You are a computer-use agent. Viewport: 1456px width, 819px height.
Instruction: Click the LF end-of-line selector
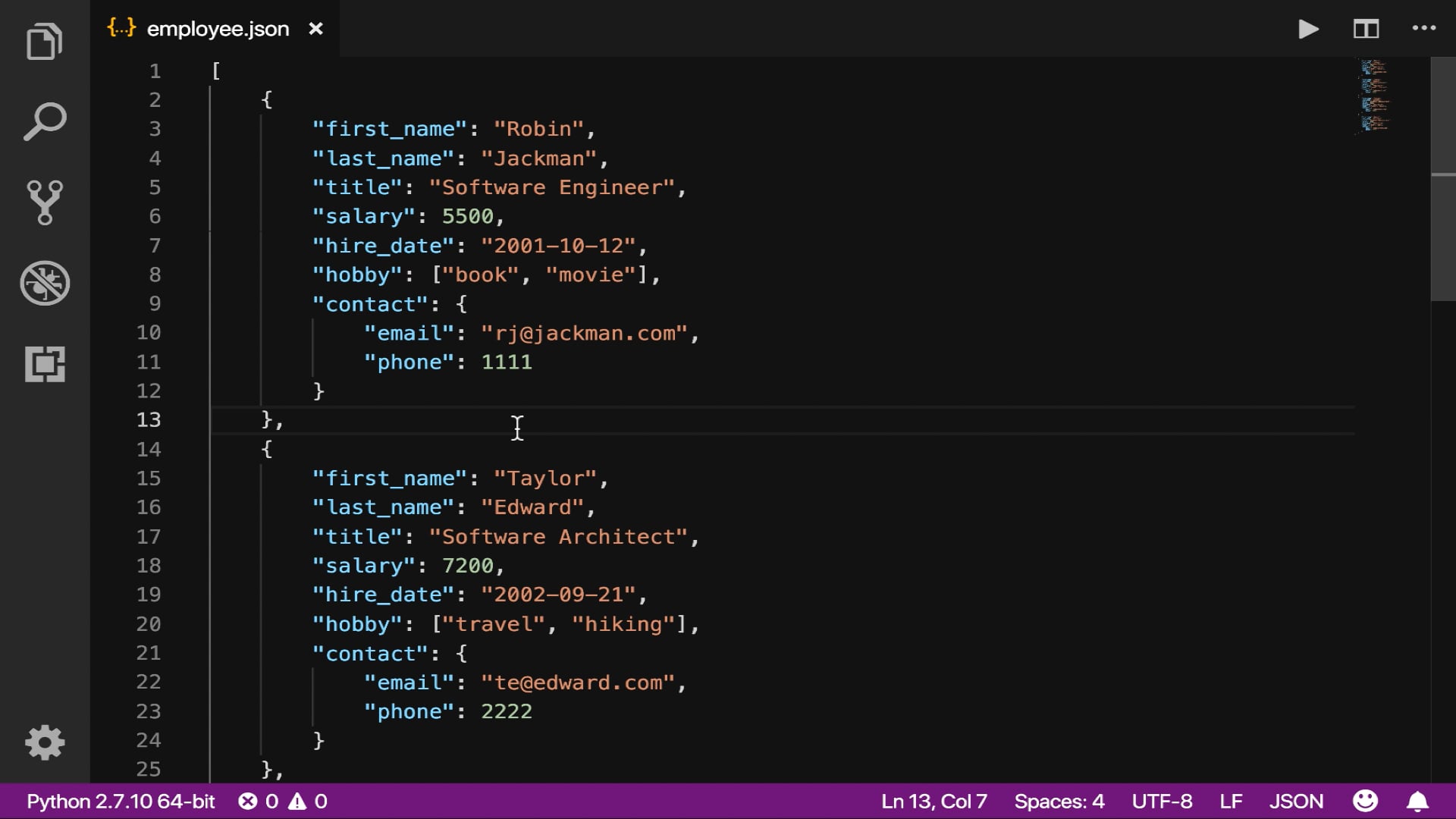coord(1231,802)
